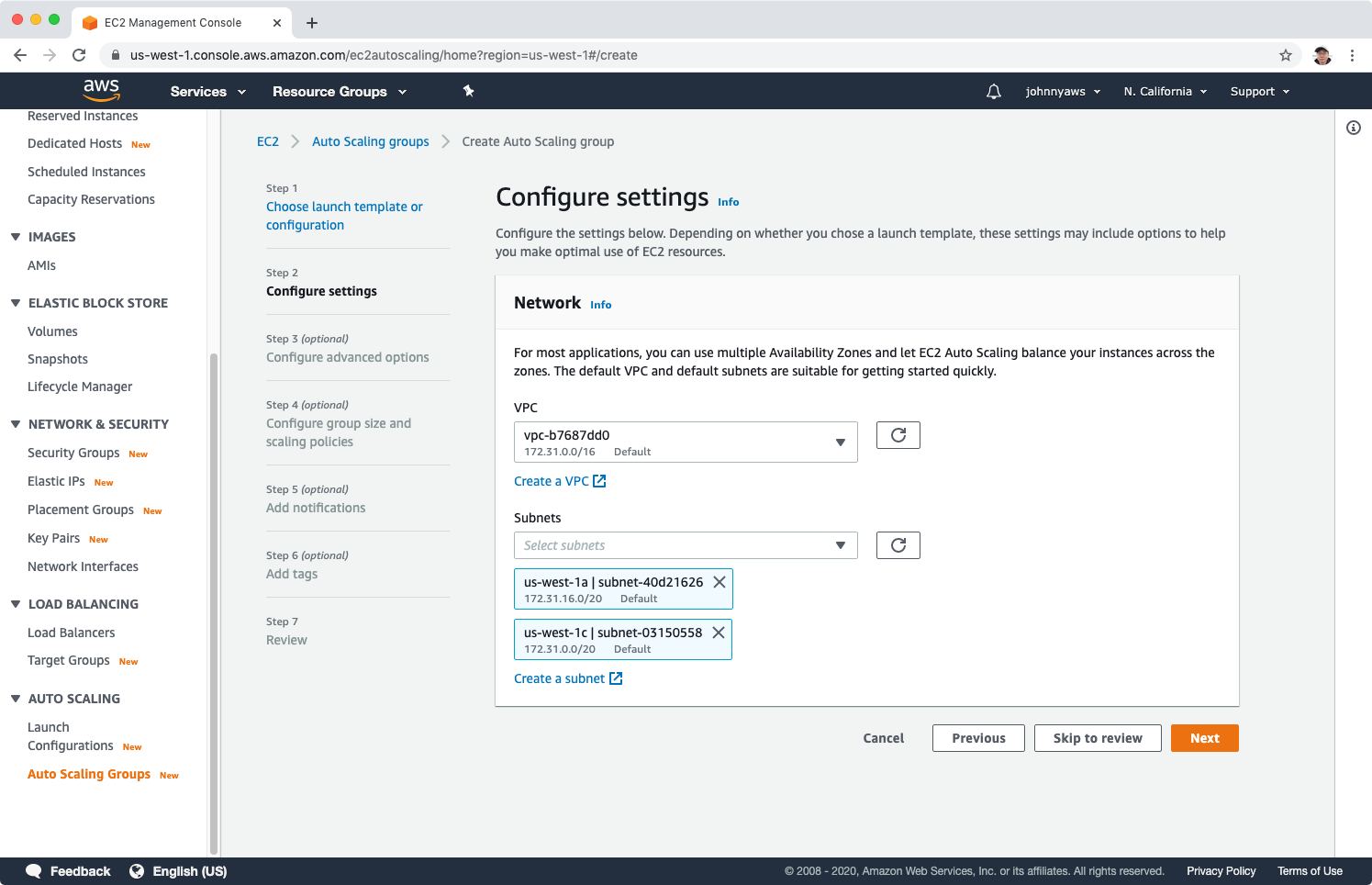Click the Next button
The image size is (1372, 885).
pyautogui.click(x=1204, y=738)
